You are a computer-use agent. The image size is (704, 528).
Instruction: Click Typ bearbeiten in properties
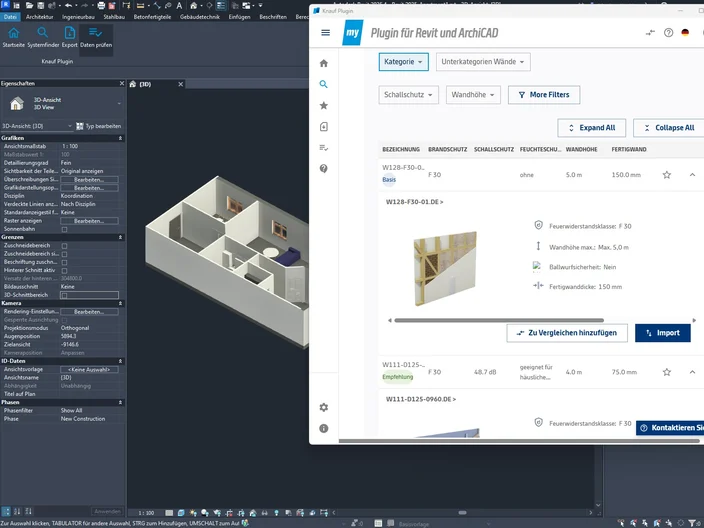coord(99,126)
